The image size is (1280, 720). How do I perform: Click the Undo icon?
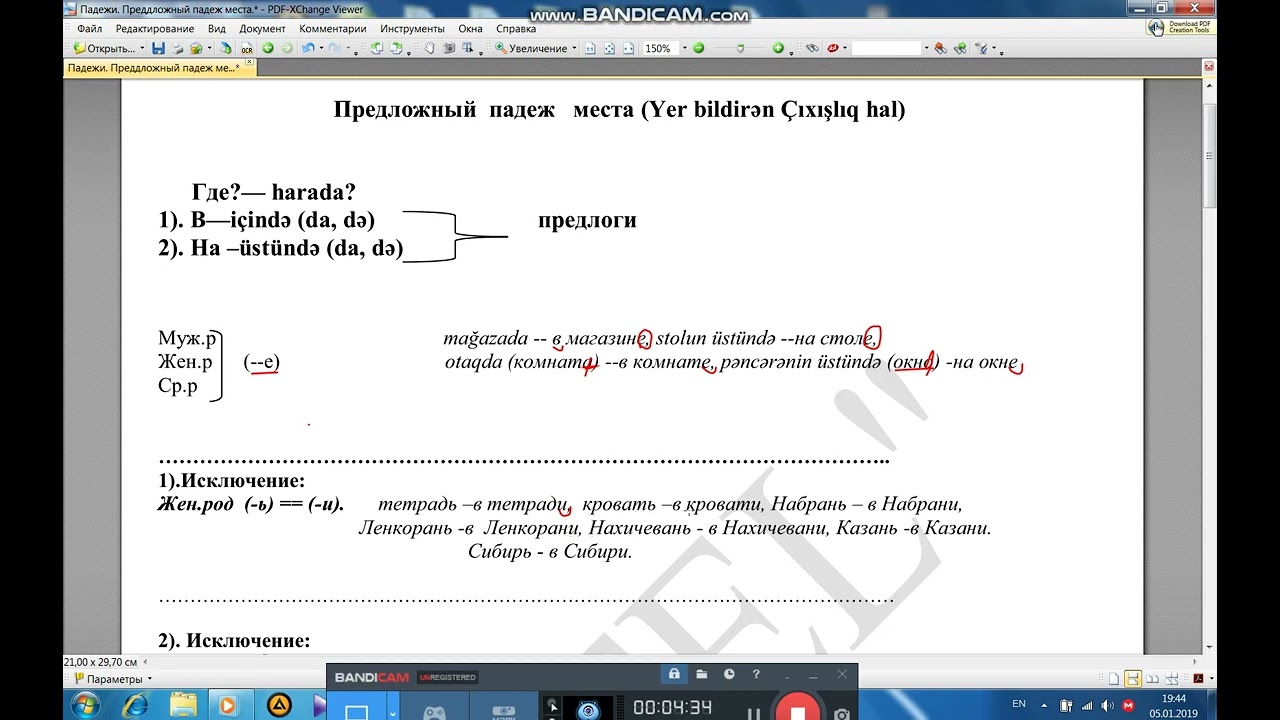coord(308,48)
